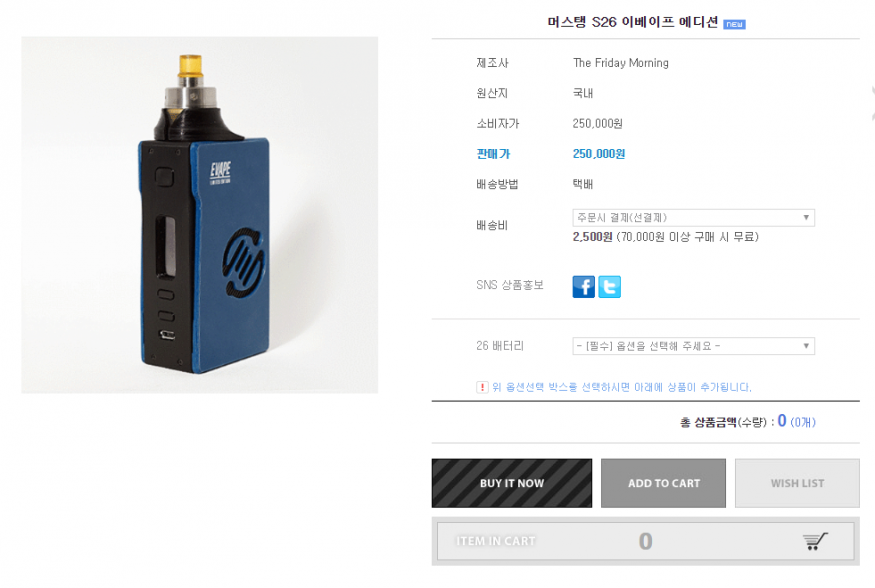The width and height of the screenshot is (875, 588).
Task: Share product on Facebook icon
Action: [x=583, y=287]
